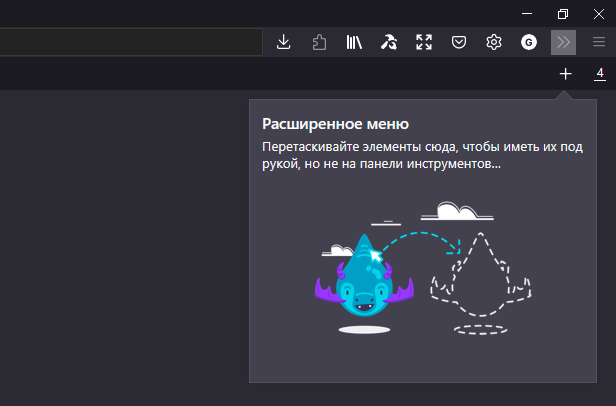Click the Extensions puzzle piece icon
Viewport: 616px width, 406px height.
click(319, 42)
